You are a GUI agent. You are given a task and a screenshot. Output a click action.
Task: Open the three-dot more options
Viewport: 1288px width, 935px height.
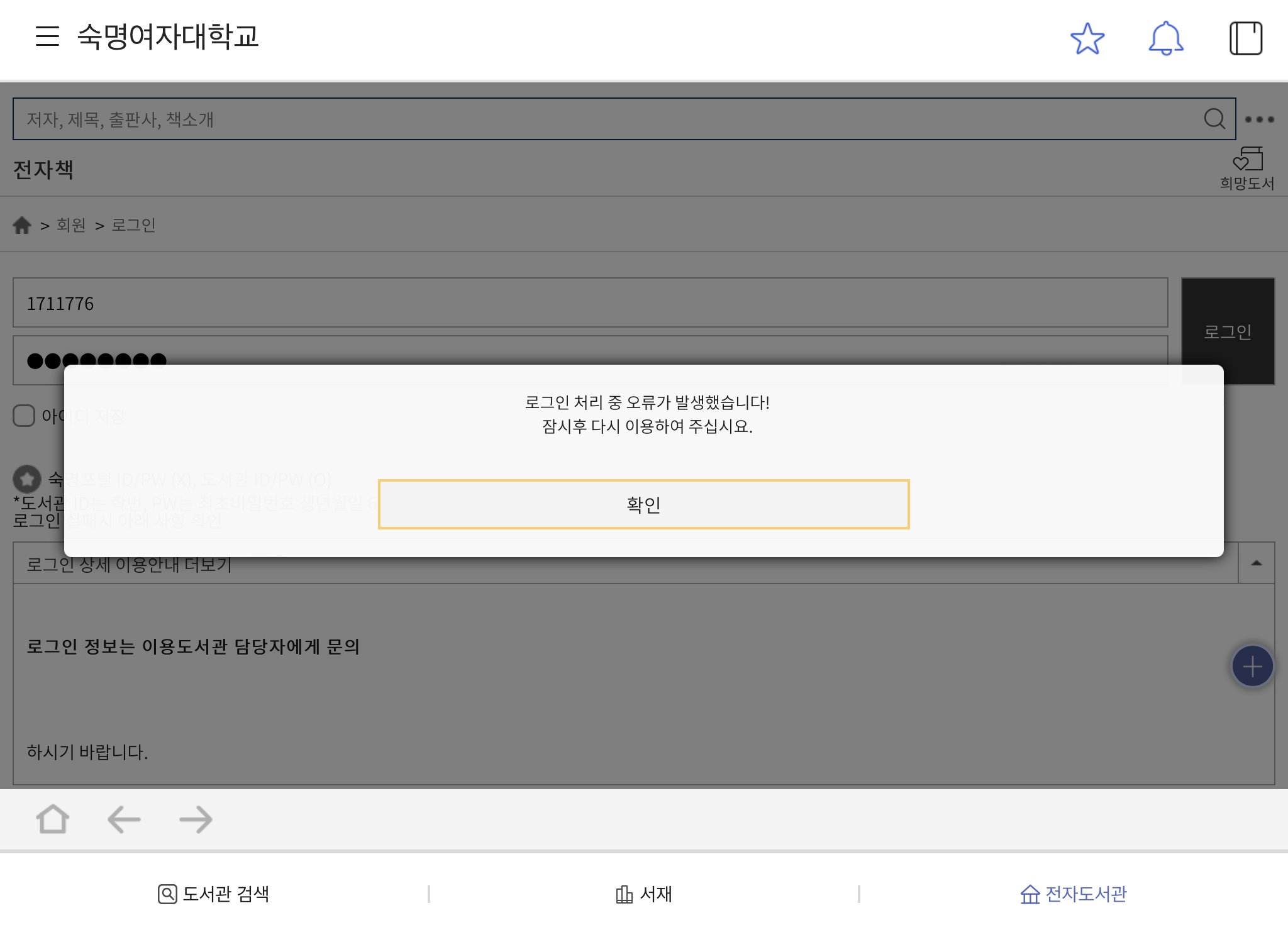(1260, 119)
